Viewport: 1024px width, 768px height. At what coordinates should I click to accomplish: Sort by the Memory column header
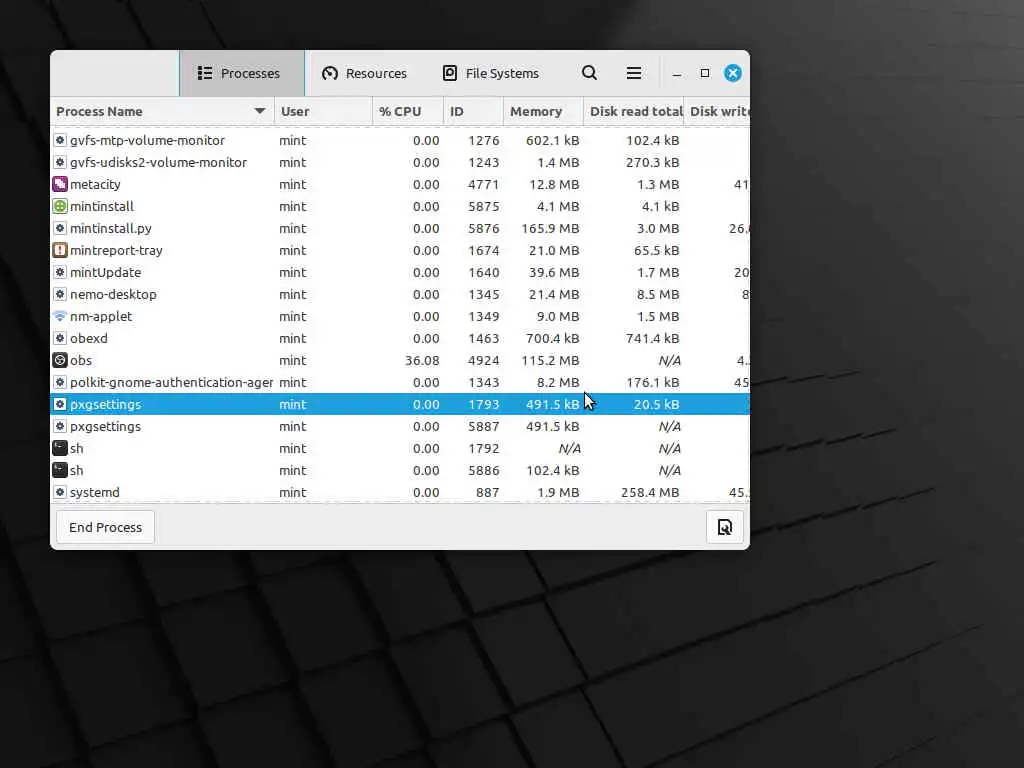pos(543,111)
